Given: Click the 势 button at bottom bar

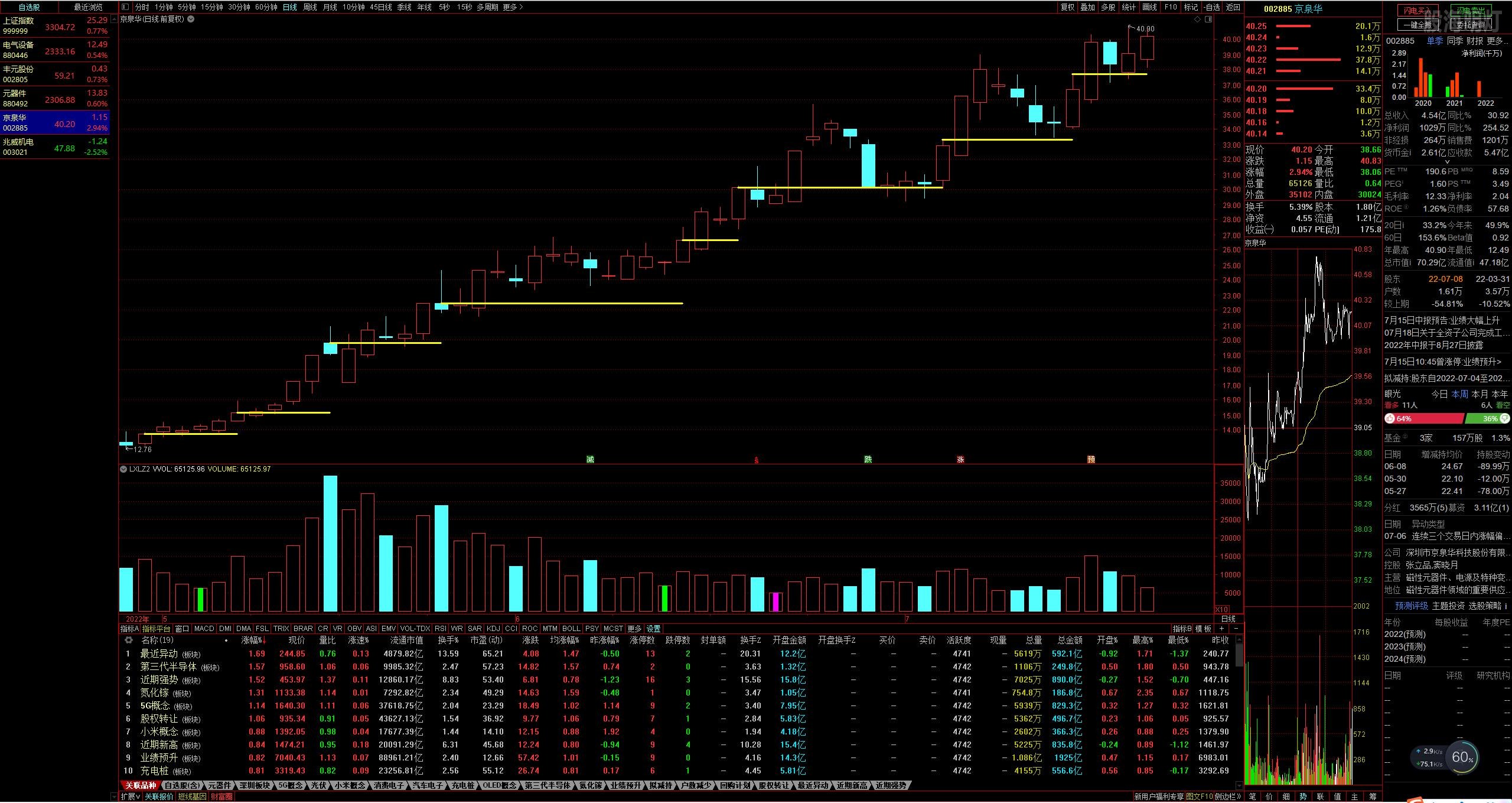Looking at the screenshot, I should (1303, 797).
